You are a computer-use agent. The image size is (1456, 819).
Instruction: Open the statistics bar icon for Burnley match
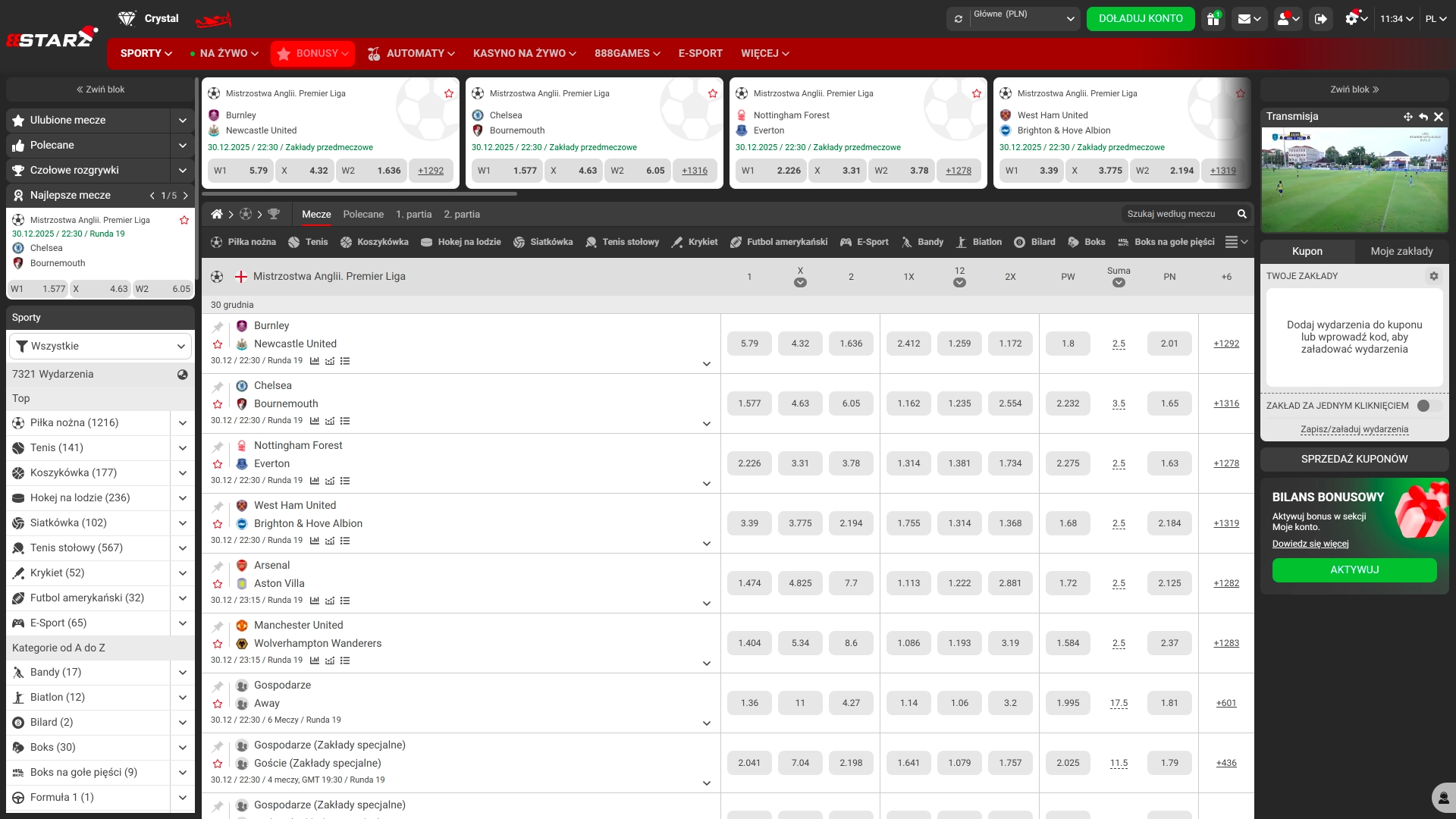pyautogui.click(x=315, y=361)
